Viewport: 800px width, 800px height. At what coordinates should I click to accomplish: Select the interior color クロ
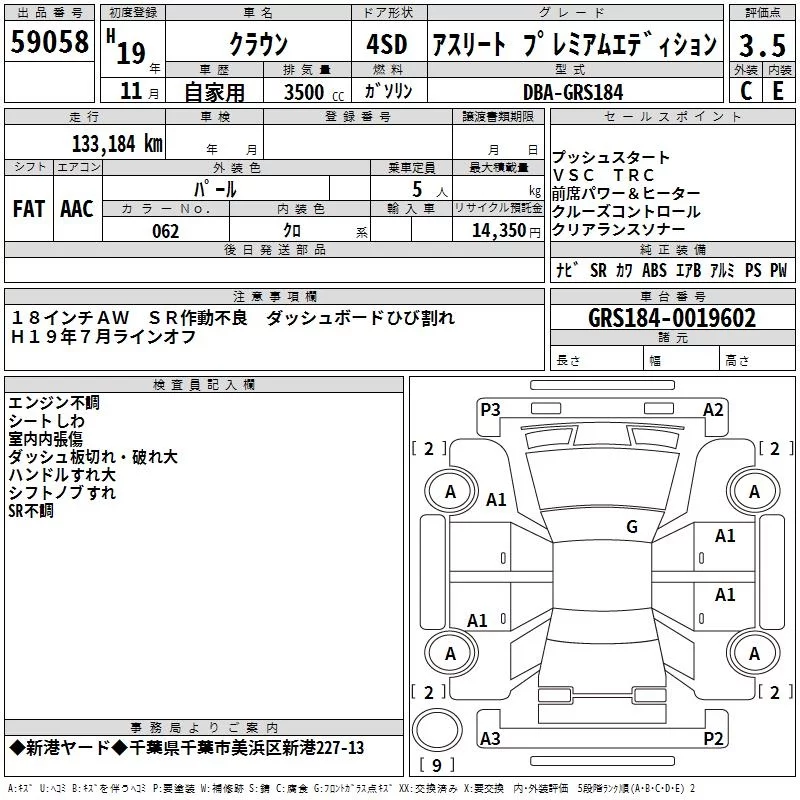[292, 231]
